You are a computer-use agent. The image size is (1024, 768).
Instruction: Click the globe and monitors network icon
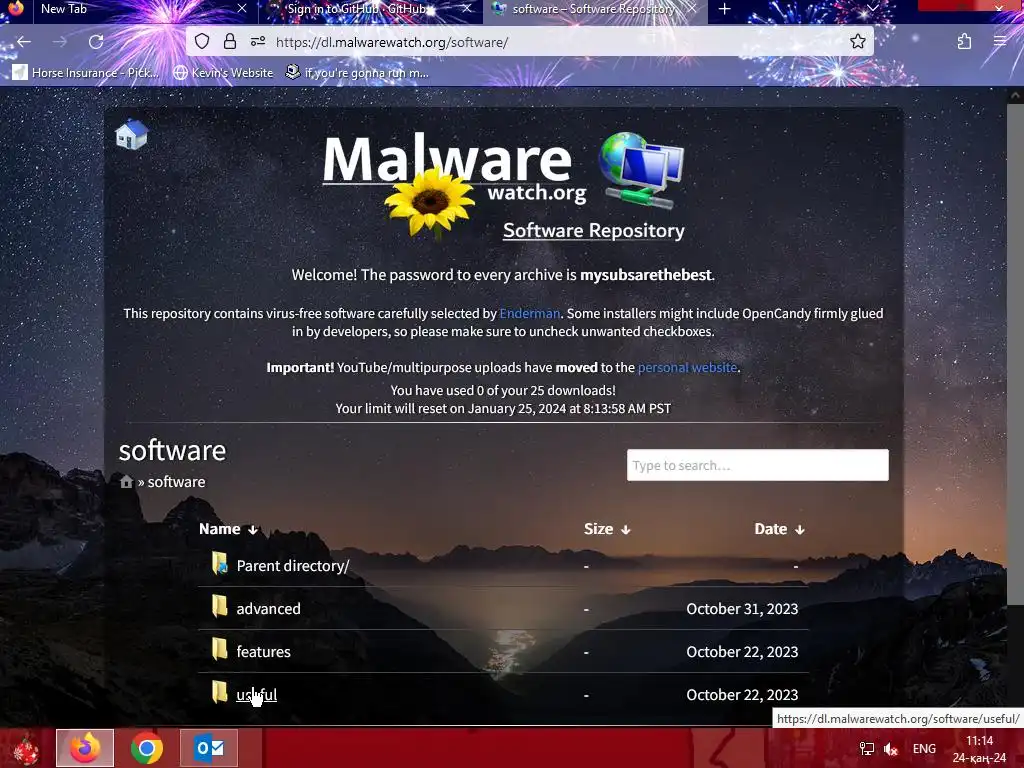click(x=641, y=170)
